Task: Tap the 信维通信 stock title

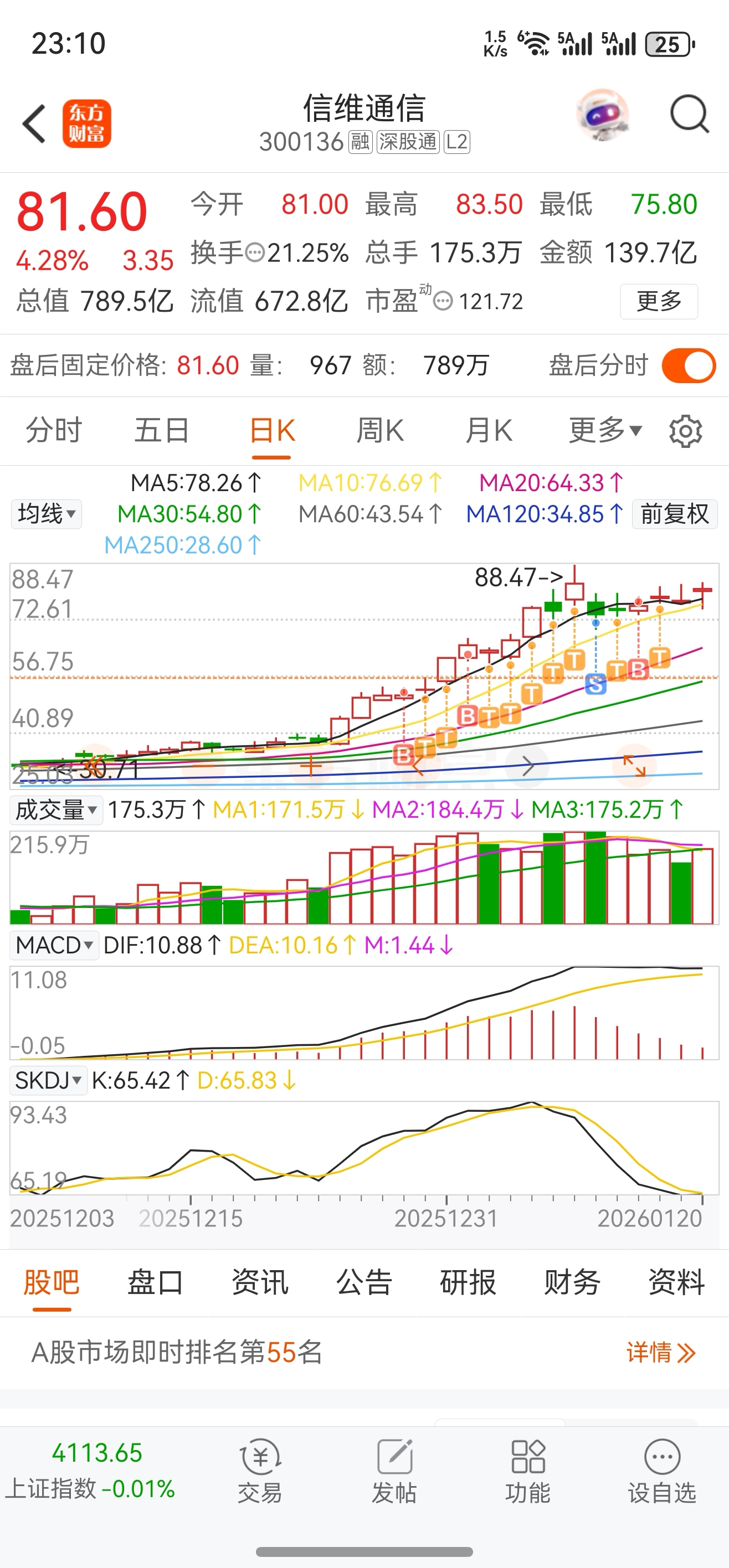Action: [364, 109]
